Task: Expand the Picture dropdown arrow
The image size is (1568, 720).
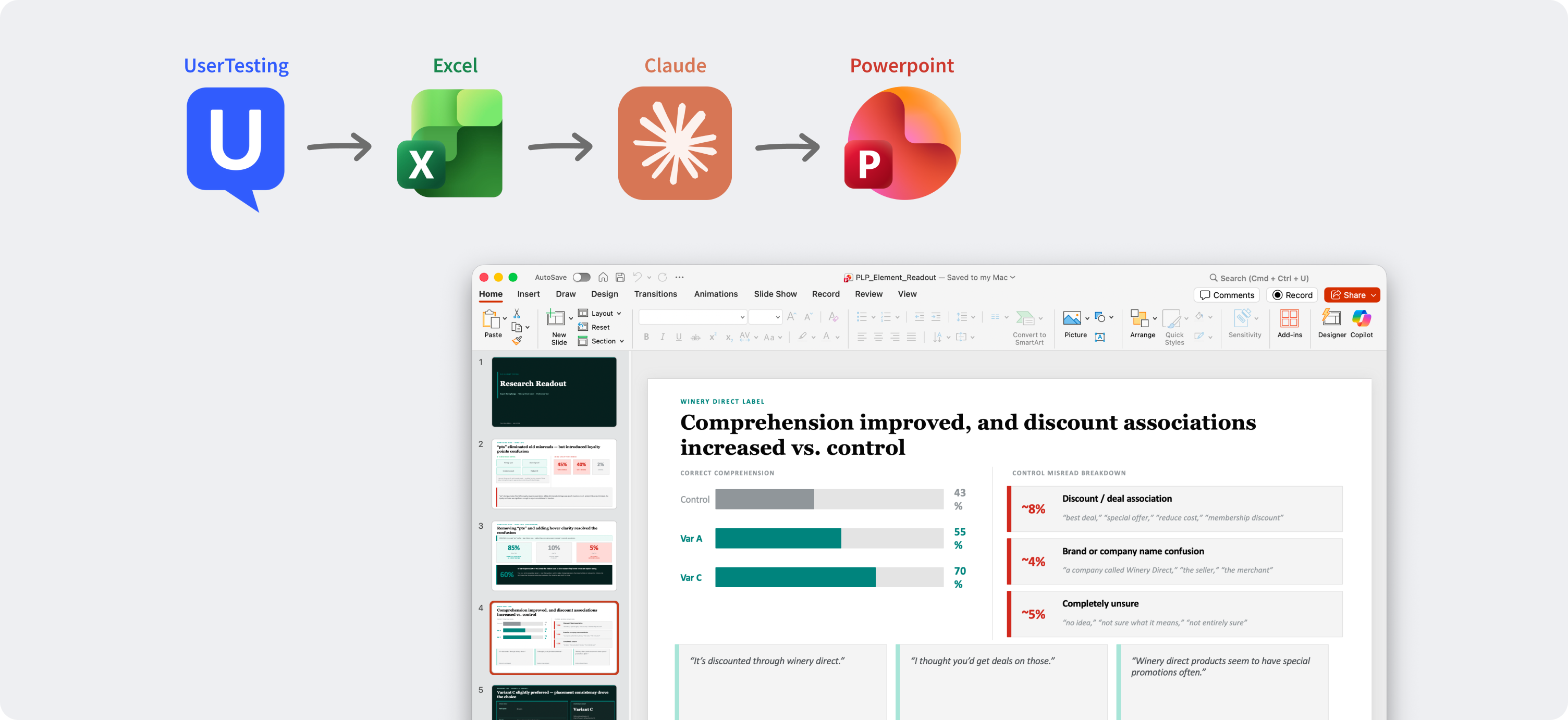Action: (1087, 318)
